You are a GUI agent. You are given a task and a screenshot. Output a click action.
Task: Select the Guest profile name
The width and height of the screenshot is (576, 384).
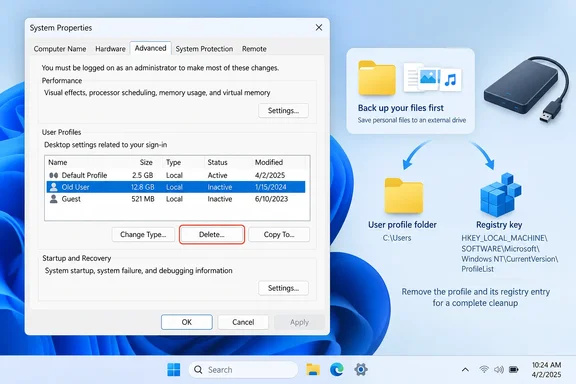(71, 199)
